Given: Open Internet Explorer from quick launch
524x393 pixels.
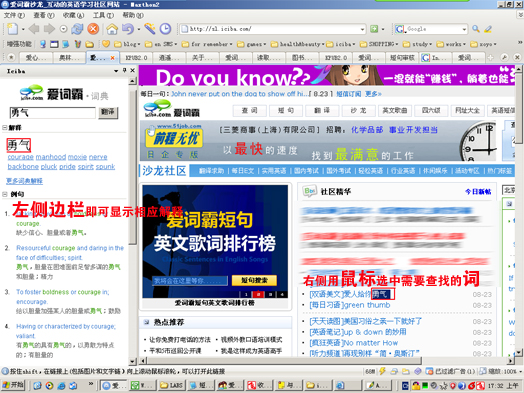Looking at the screenshot, I should (61, 385).
